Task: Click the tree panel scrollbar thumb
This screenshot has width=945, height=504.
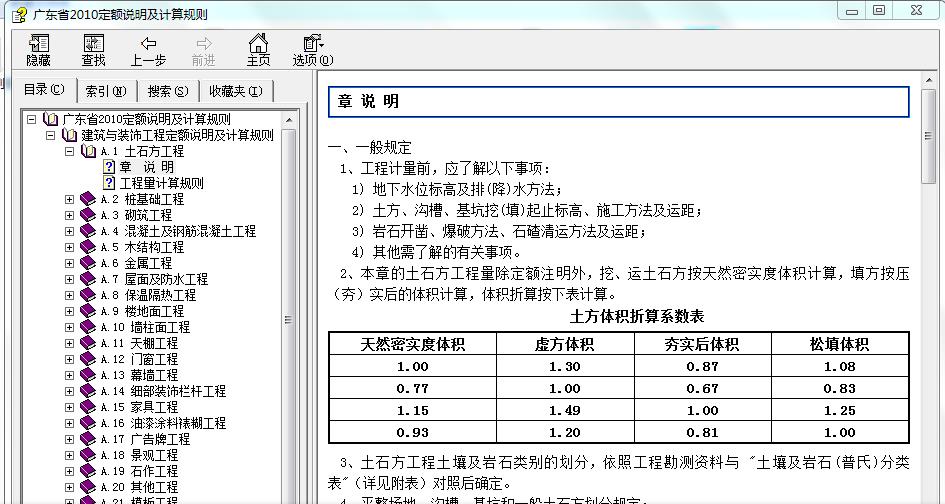Action: pyautogui.click(x=289, y=320)
